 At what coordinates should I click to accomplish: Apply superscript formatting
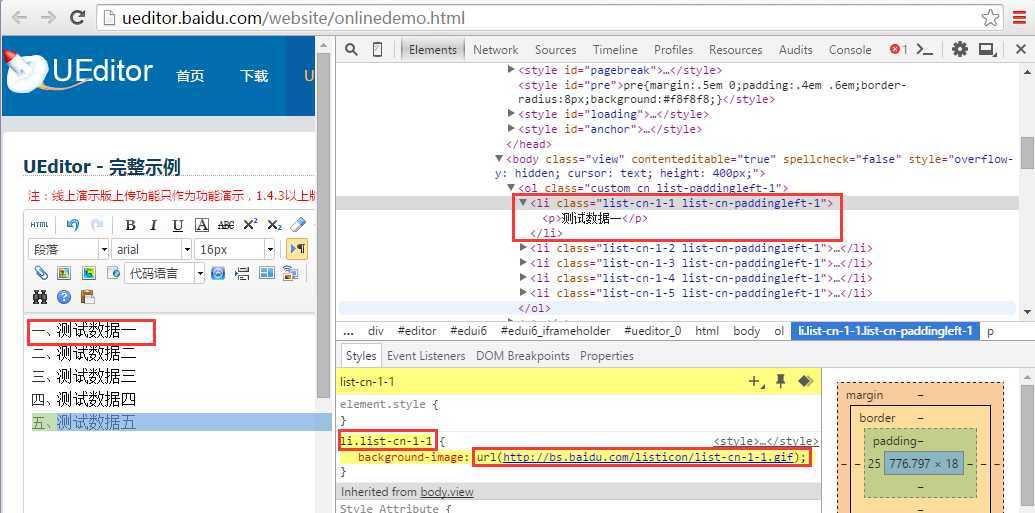250,226
